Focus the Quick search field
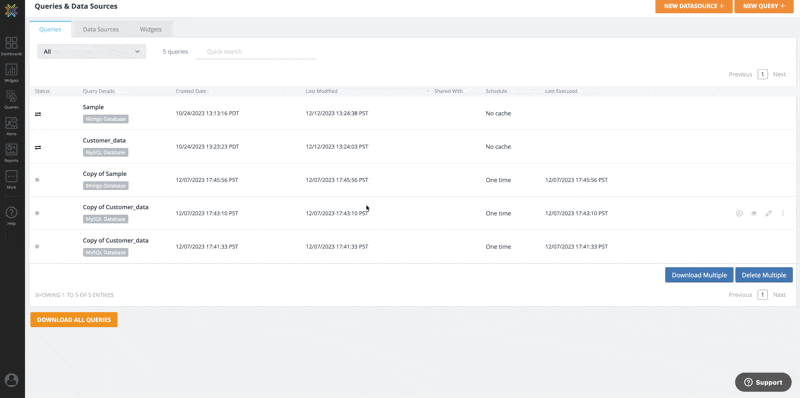This screenshot has height=398, width=800. tap(256, 52)
